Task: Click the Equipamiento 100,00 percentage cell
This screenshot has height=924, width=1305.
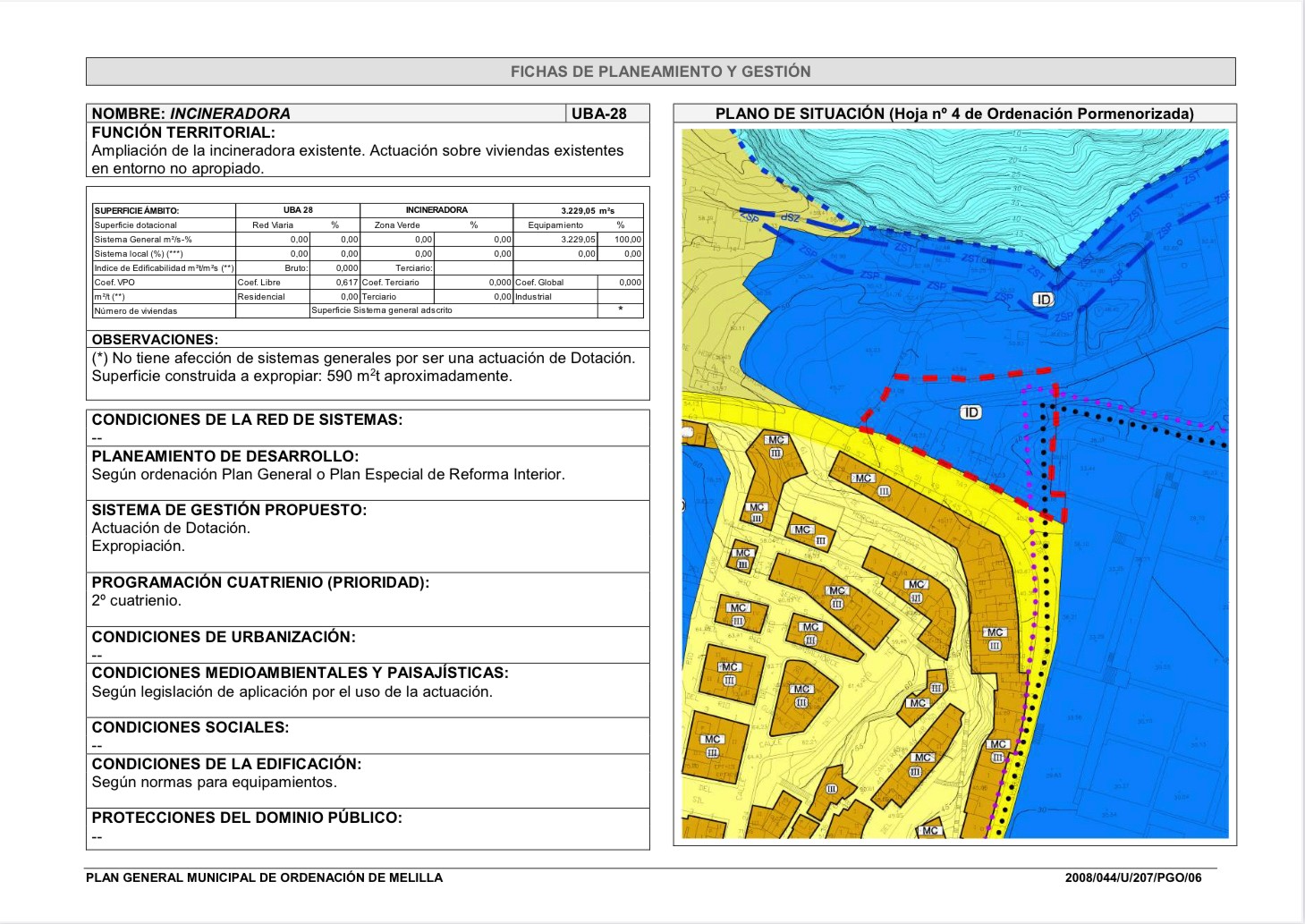Action: click(627, 240)
